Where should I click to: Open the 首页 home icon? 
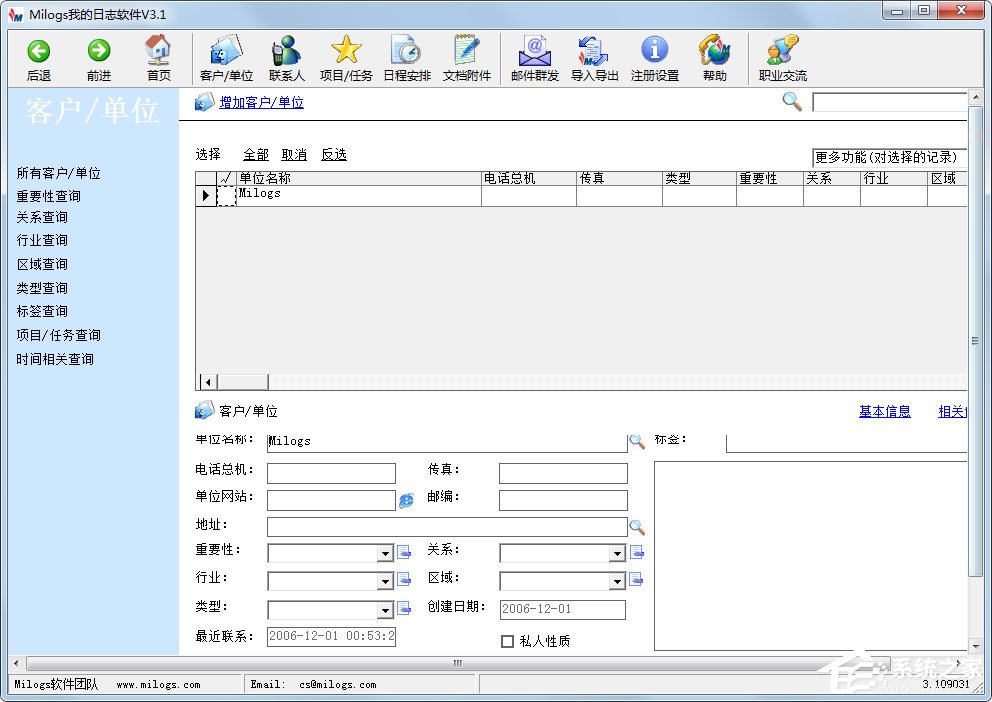pyautogui.click(x=158, y=58)
